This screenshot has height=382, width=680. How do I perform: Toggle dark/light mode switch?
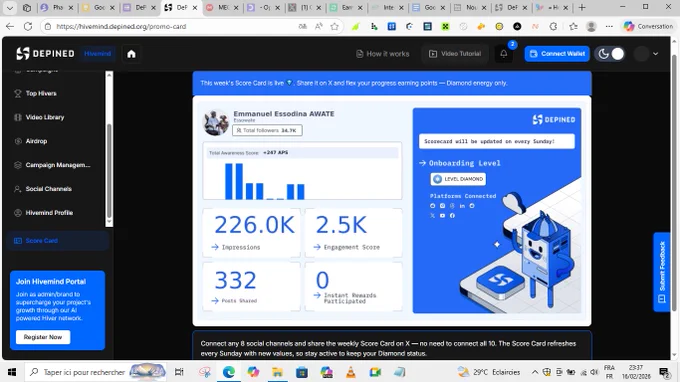(x=611, y=54)
